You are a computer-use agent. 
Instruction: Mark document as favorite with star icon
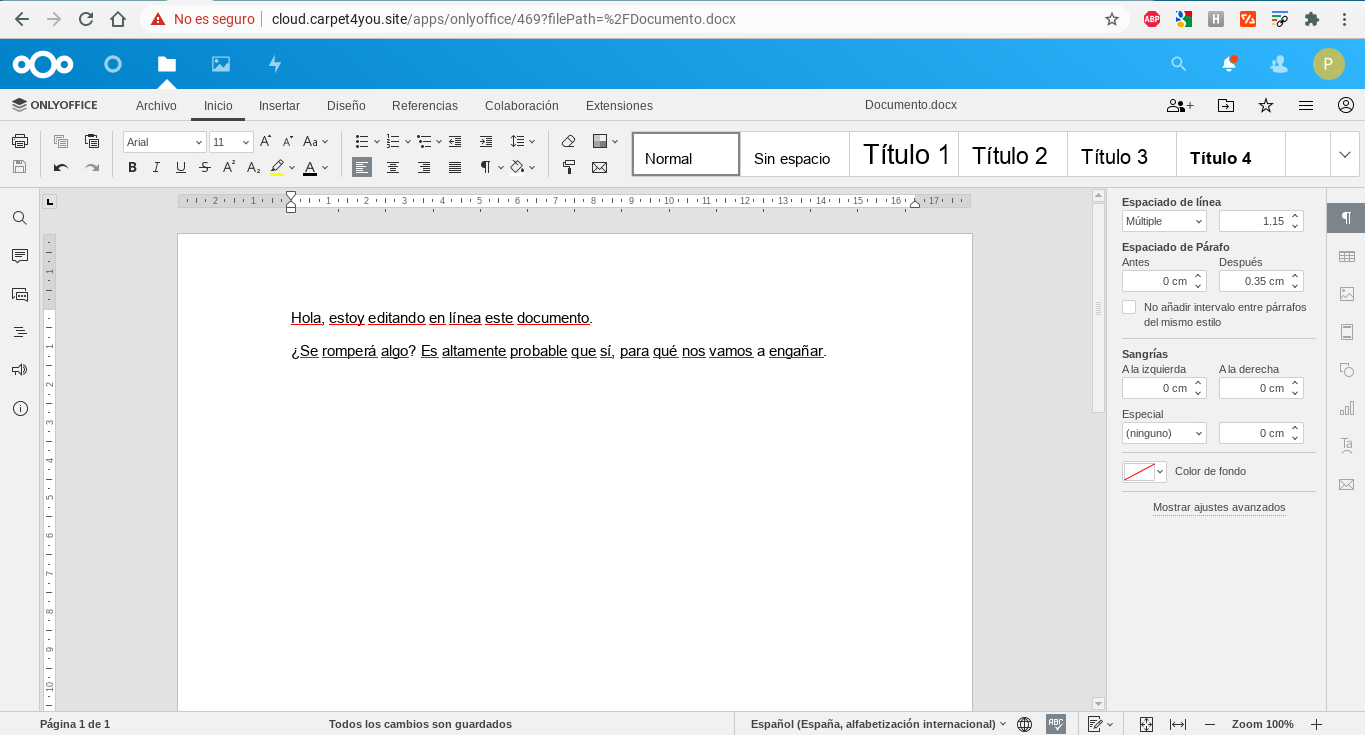tap(1266, 105)
